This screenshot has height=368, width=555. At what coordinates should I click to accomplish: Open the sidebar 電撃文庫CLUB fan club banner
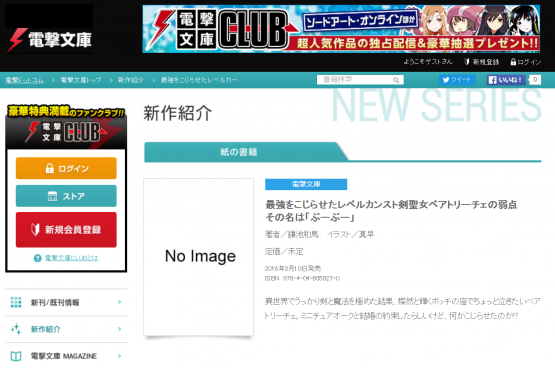tap(66, 127)
